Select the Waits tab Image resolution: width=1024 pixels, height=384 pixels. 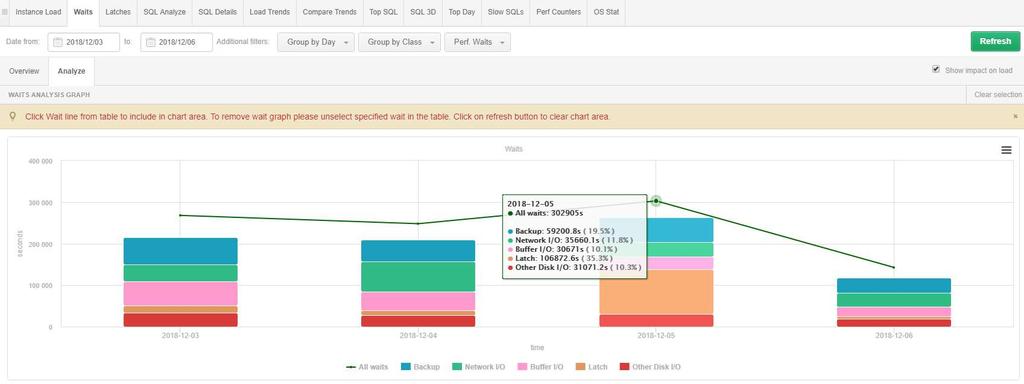[x=83, y=12]
